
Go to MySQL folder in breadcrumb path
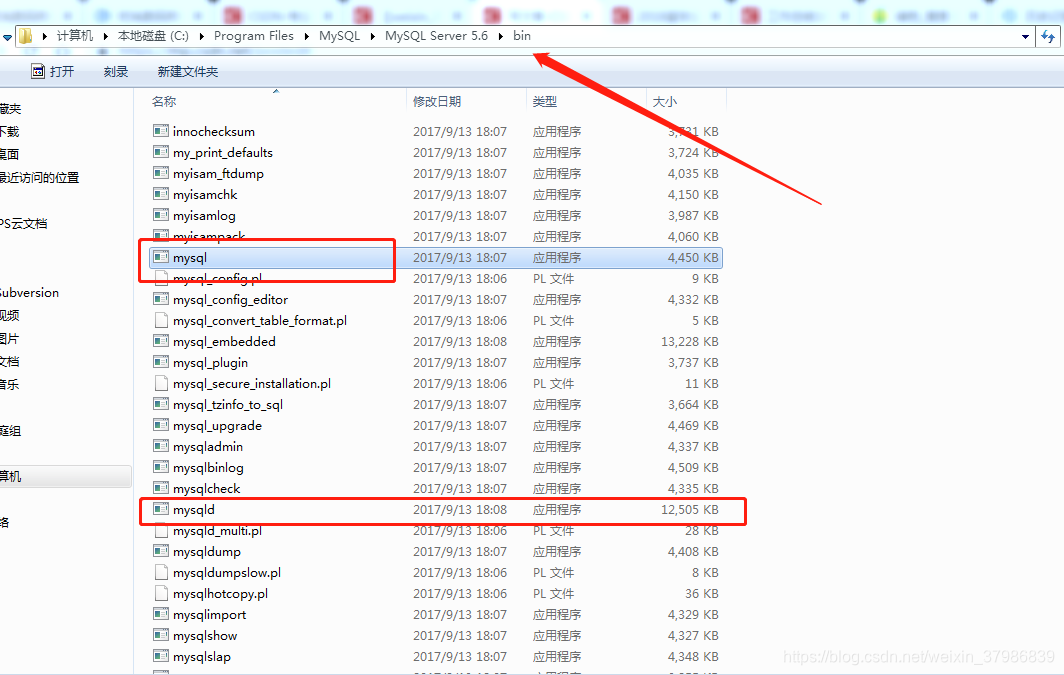tap(339, 36)
